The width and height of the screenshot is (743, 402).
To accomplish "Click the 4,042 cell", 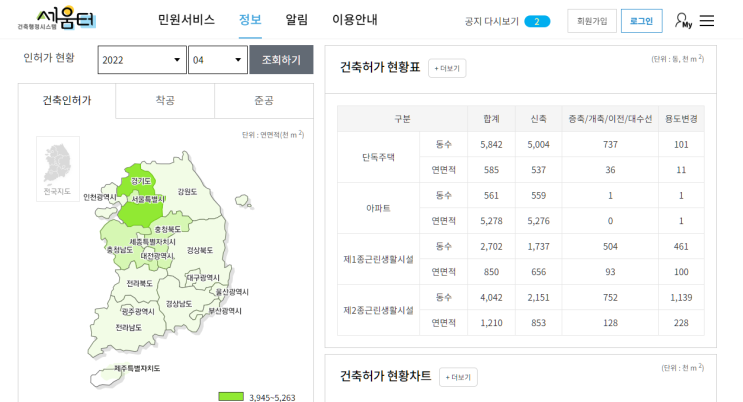I will (491, 298).
